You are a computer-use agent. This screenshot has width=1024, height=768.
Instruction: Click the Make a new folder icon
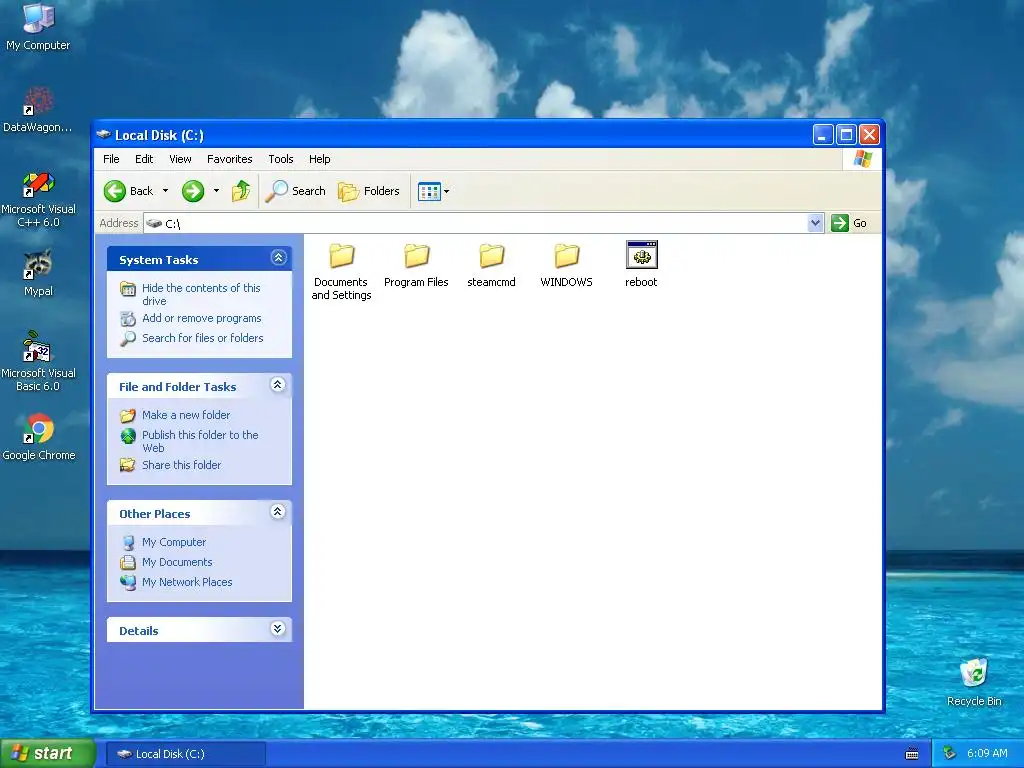tap(128, 415)
